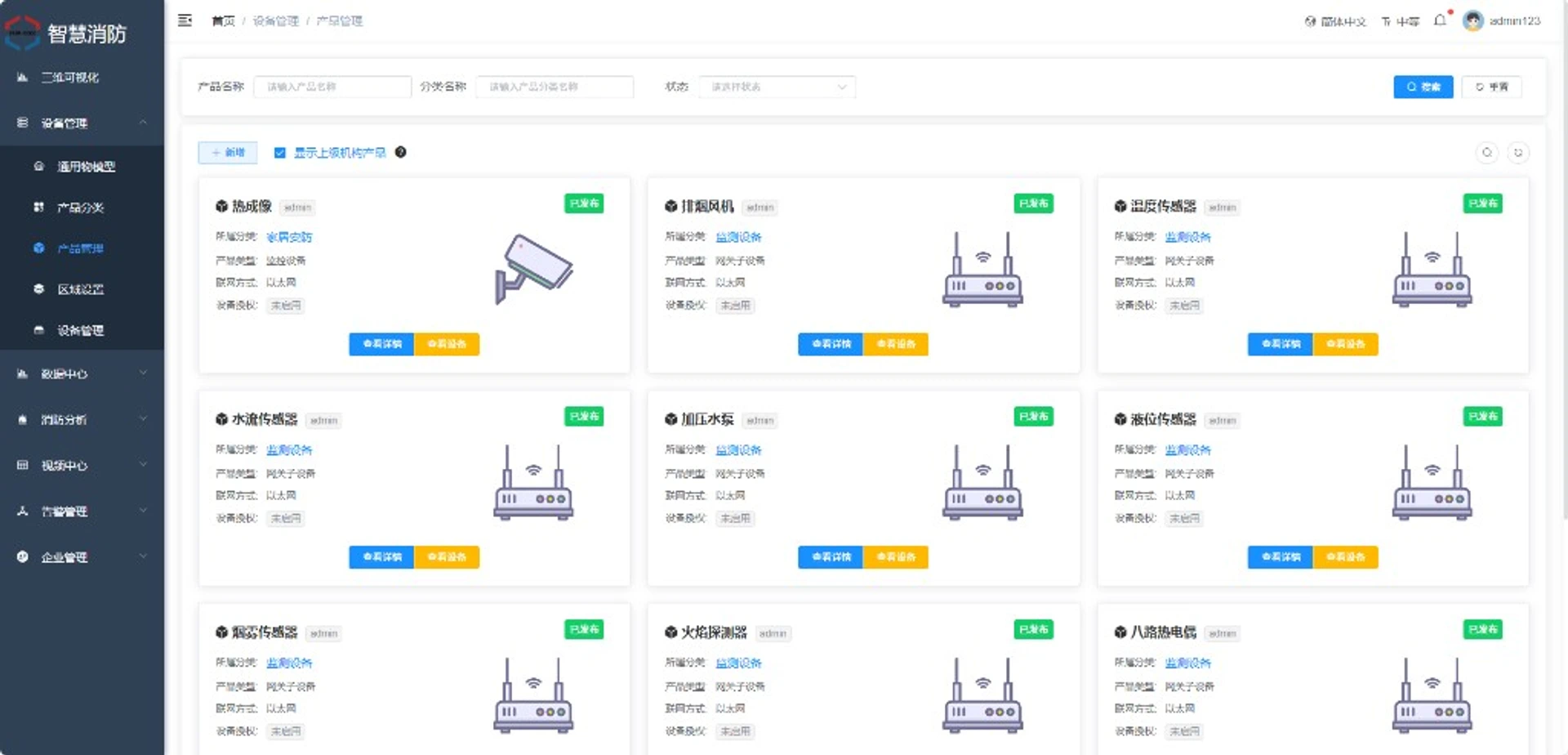Expand the 告警管理 menu
The width and height of the screenshot is (1568, 755).
tap(82, 512)
